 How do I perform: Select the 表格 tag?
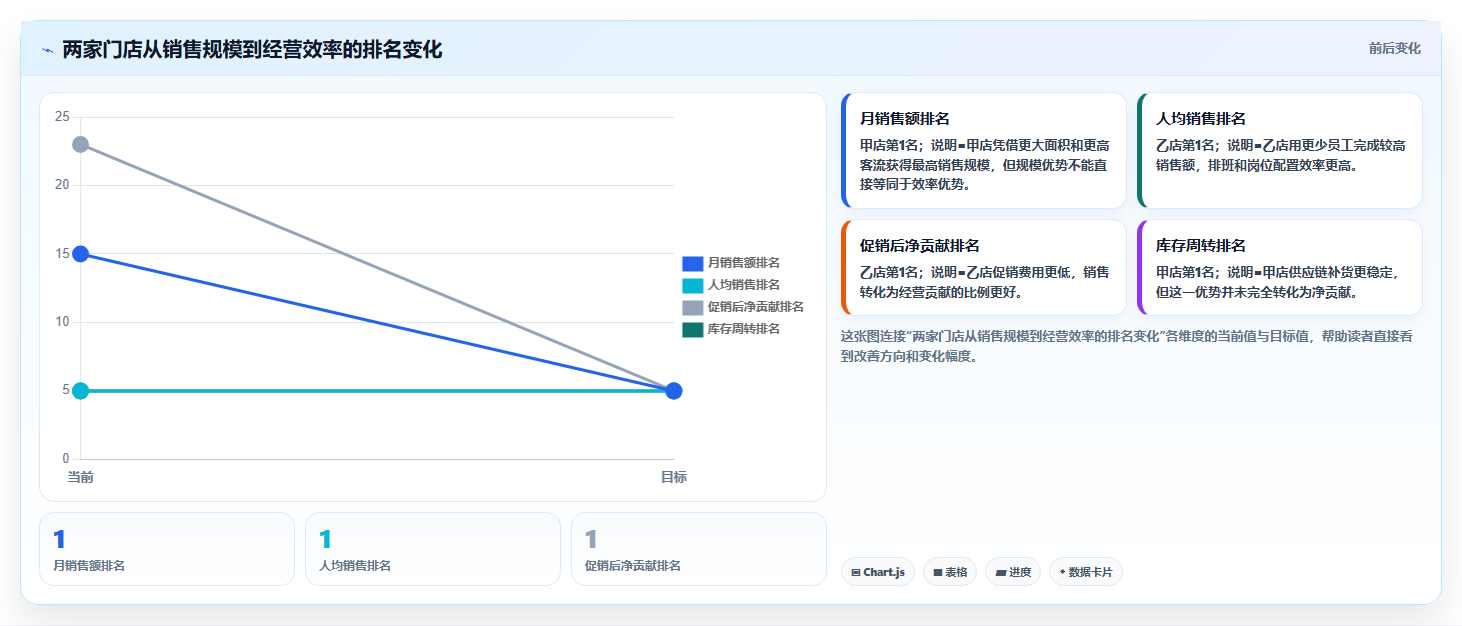point(950,572)
